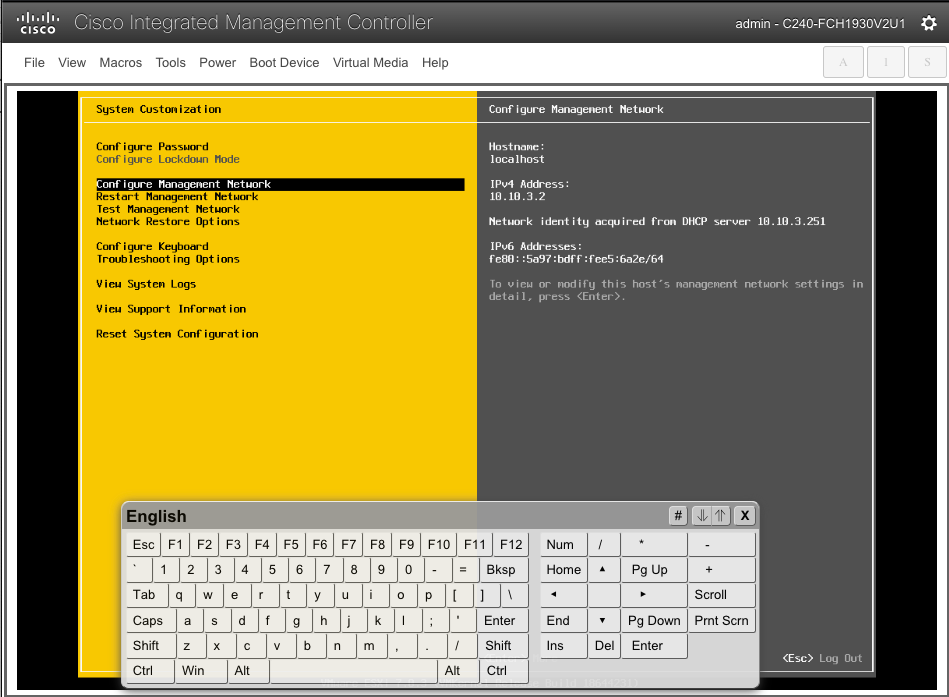Select highlighted Configure Management Network row

[x=280, y=184]
